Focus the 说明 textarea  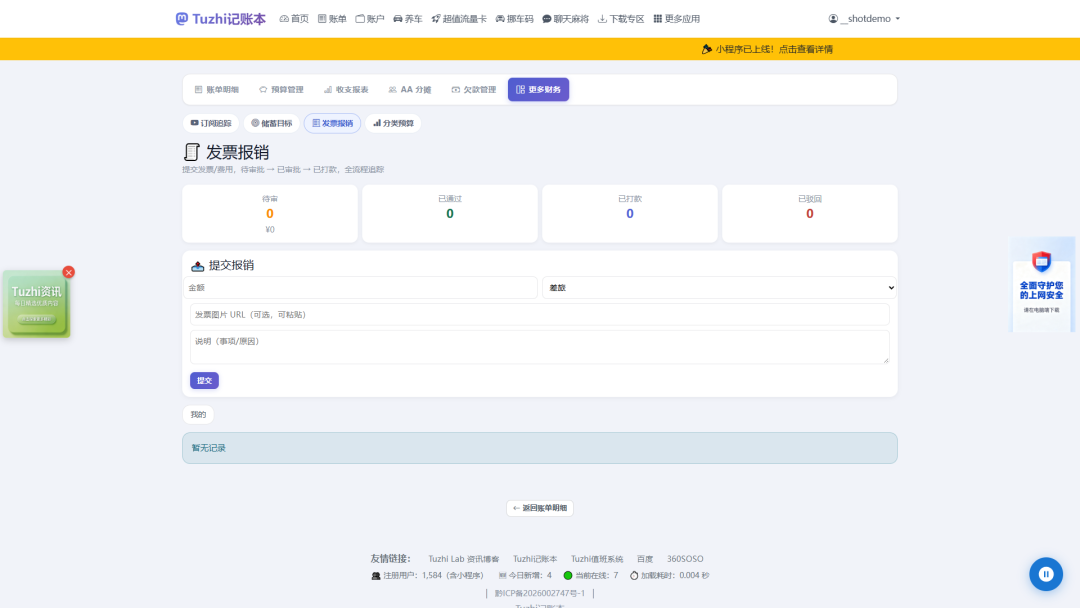click(539, 347)
